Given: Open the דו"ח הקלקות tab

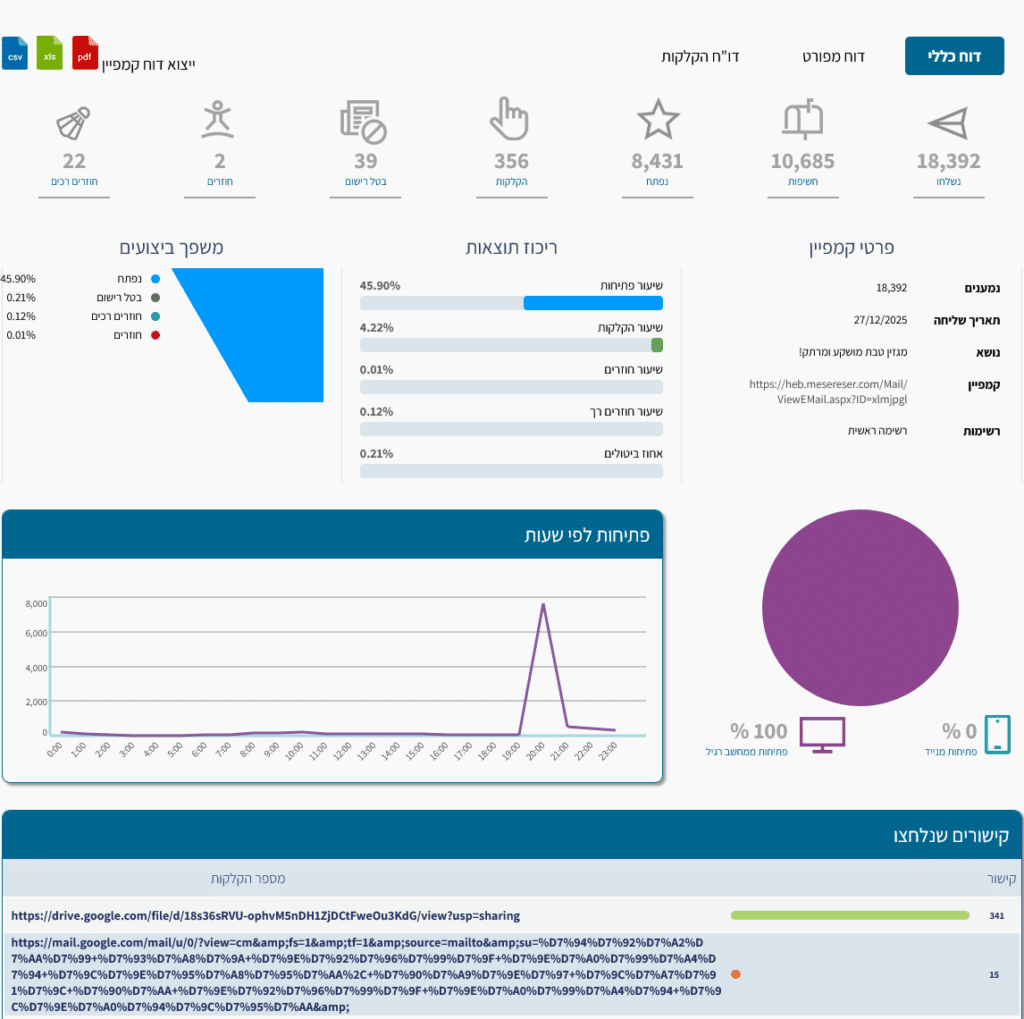Looking at the screenshot, I should [x=700, y=56].
